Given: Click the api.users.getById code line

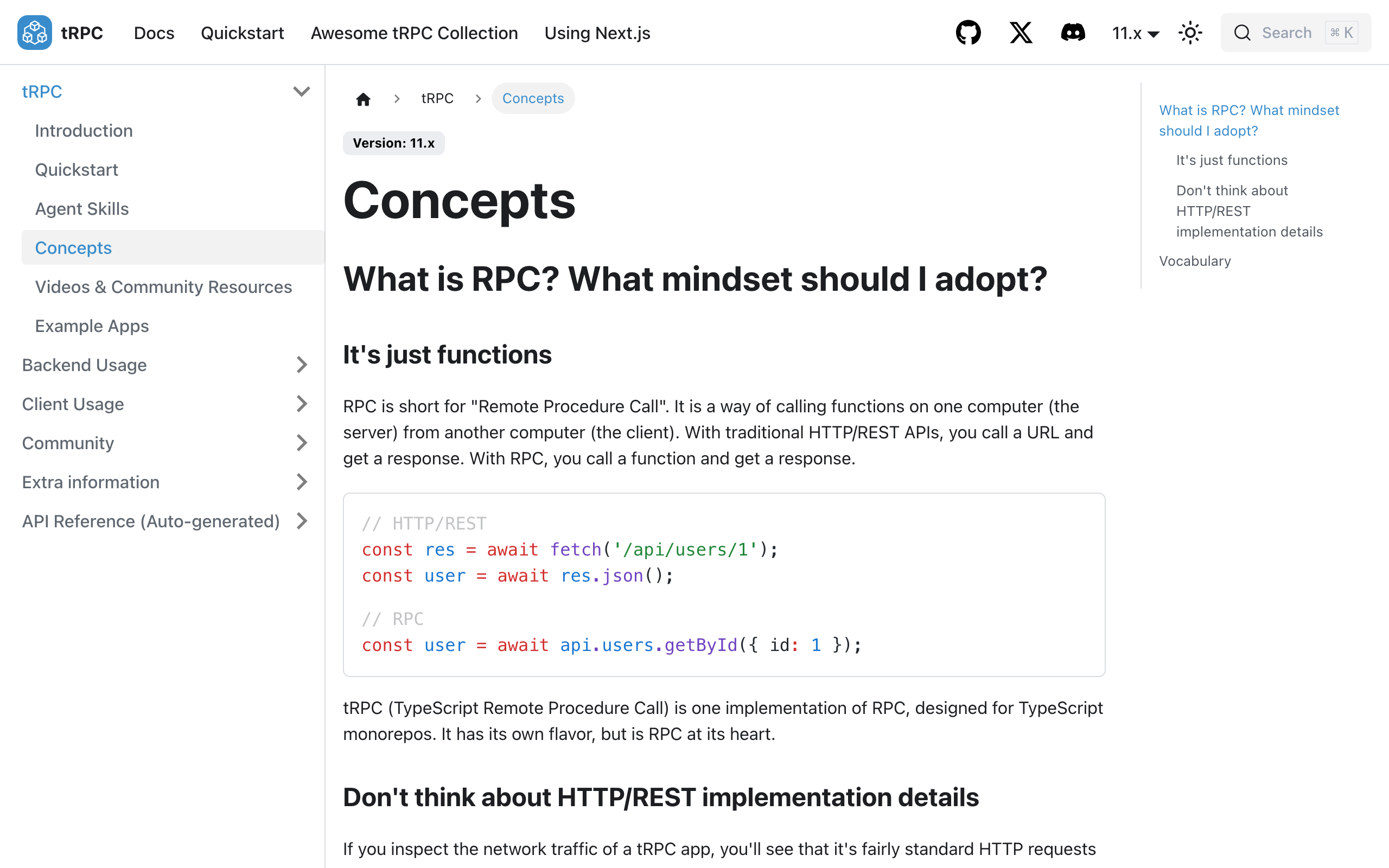Looking at the screenshot, I should tap(612, 644).
